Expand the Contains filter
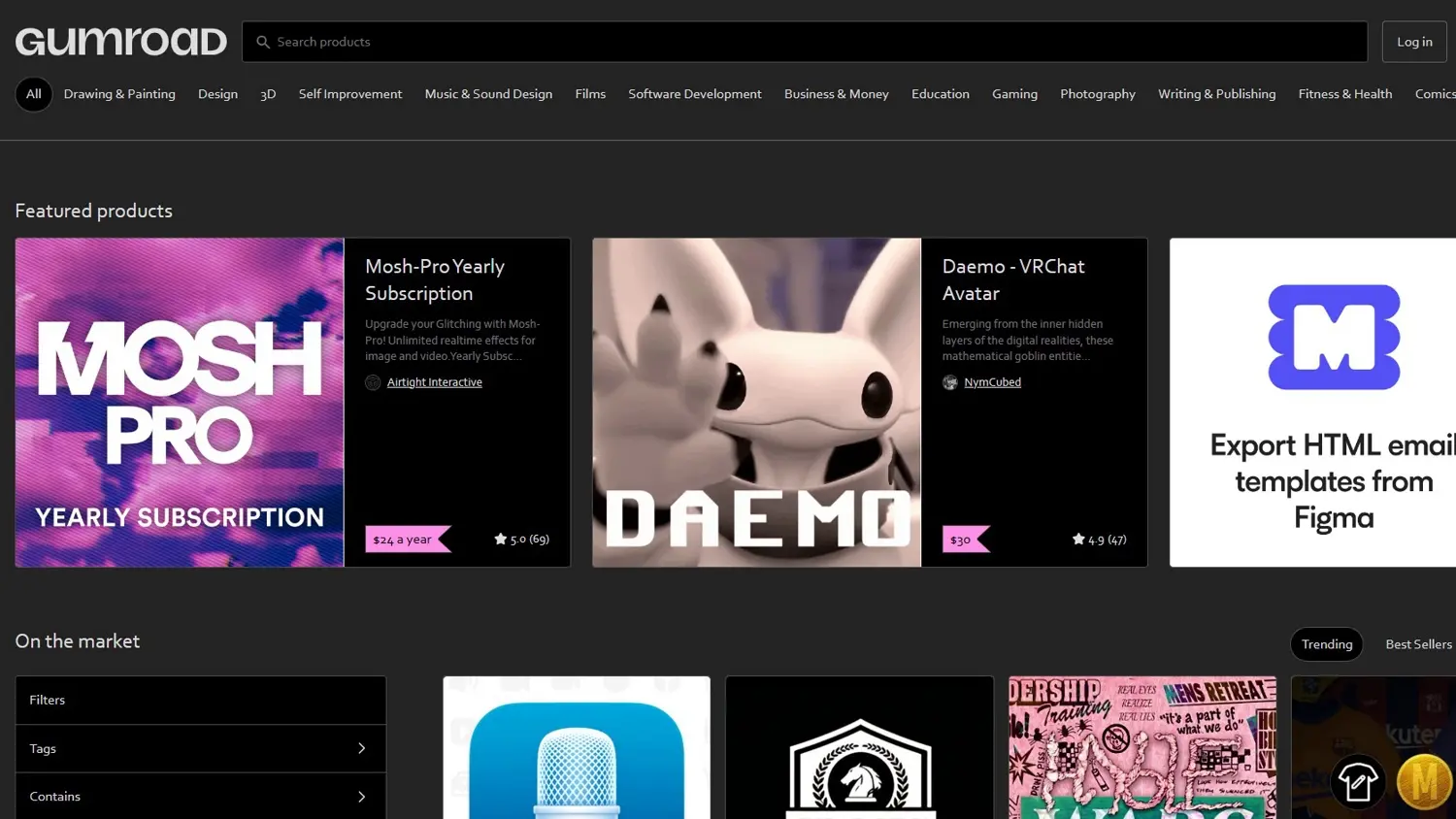The height and width of the screenshot is (819, 1456). [x=201, y=797]
